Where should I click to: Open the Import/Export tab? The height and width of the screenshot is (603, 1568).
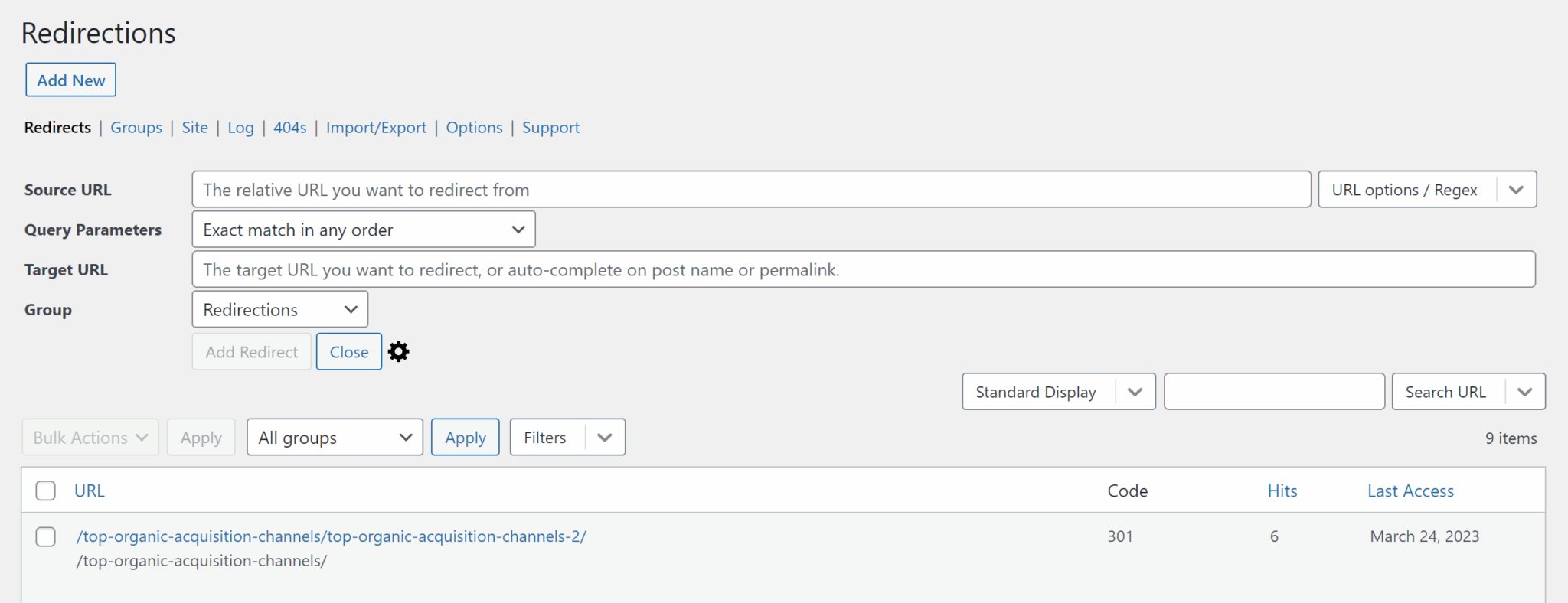pos(376,127)
